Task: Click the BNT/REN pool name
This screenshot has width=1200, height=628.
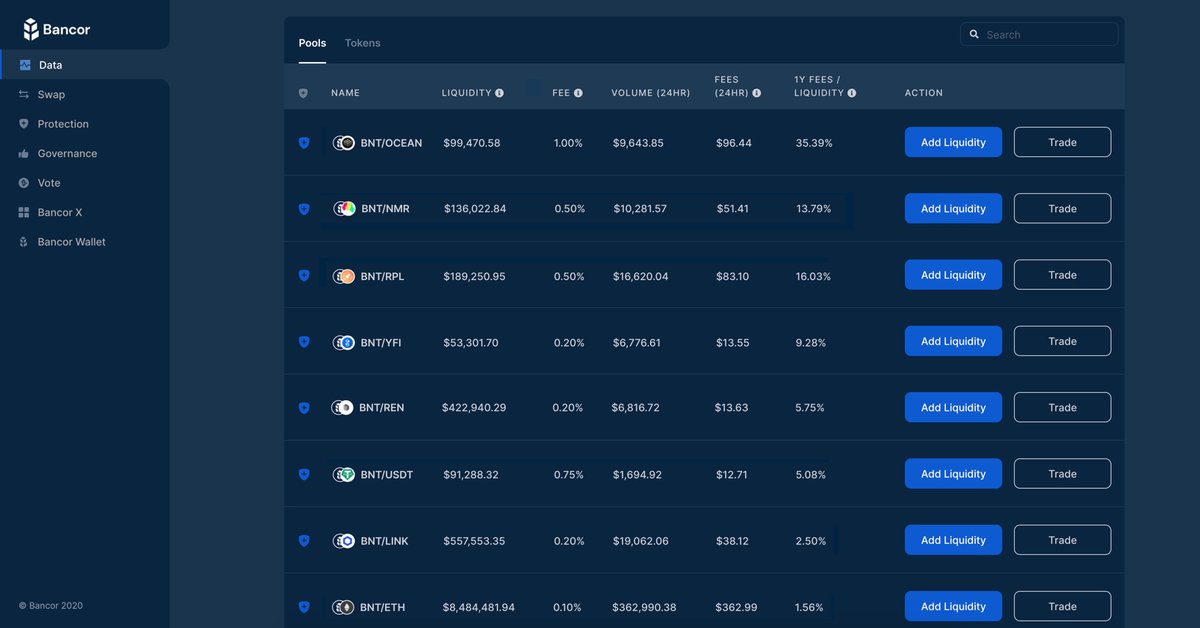Action: point(382,408)
